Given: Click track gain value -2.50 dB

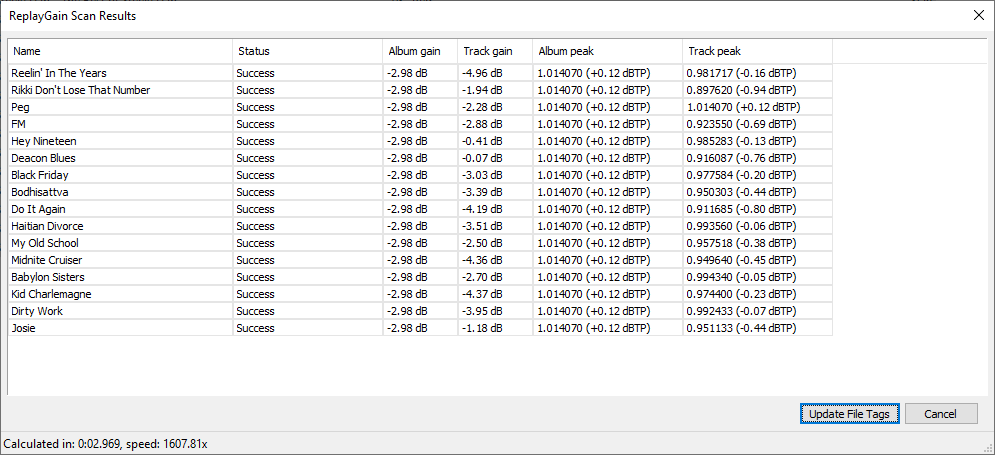Looking at the screenshot, I should click(482, 243).
